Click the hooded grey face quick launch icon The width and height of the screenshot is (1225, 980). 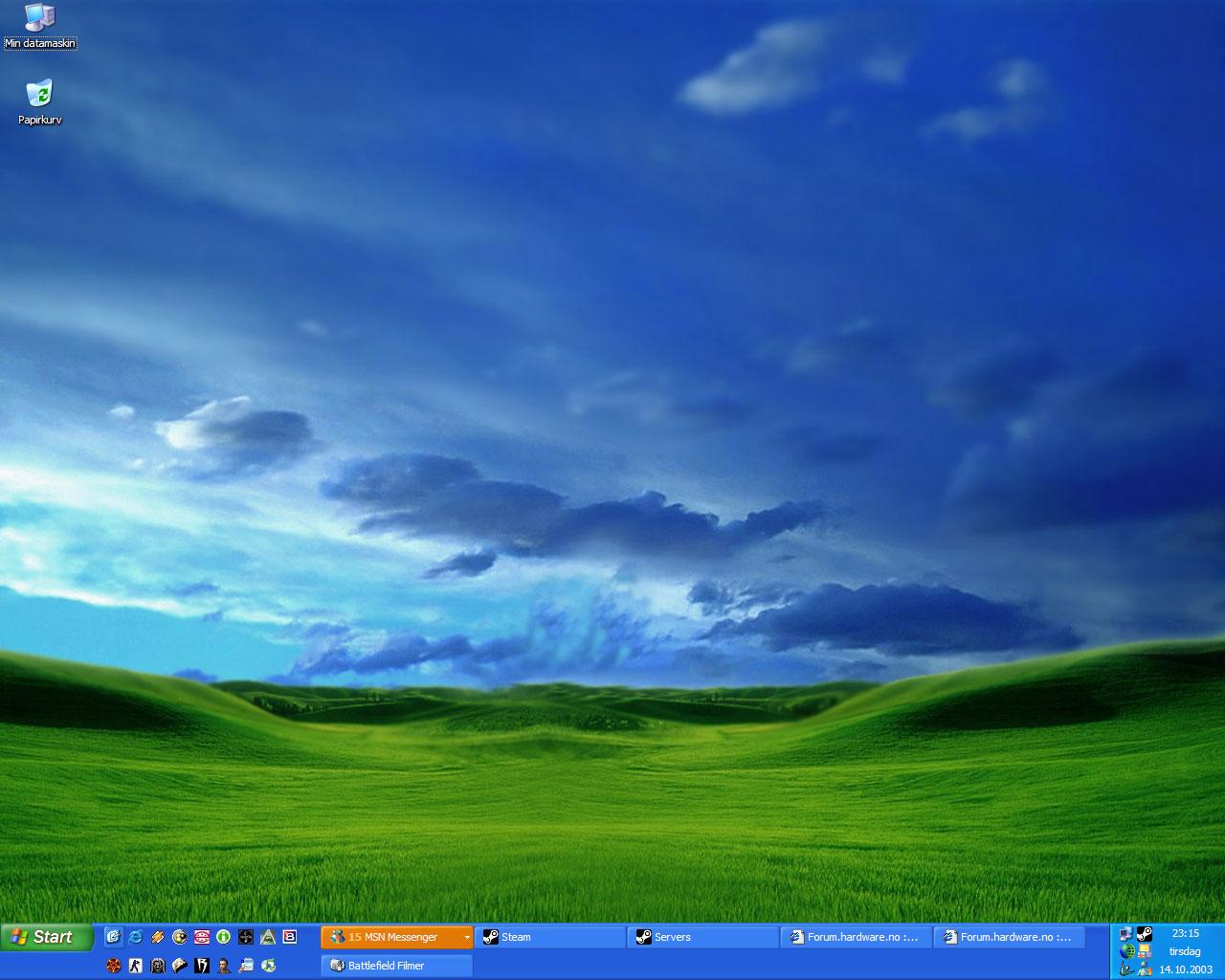point(158,966)
